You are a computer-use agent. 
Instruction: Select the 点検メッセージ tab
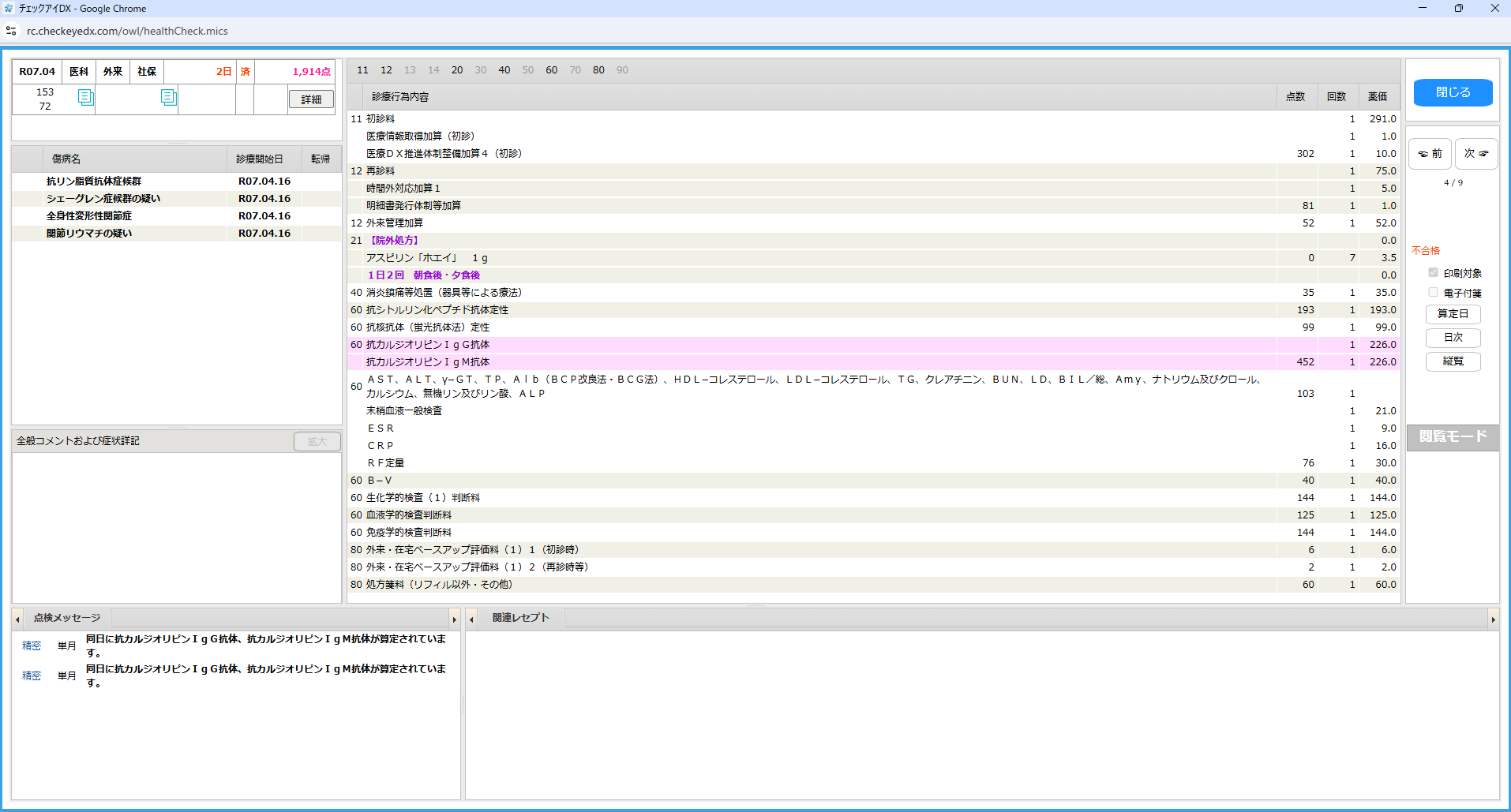tap(67, 618)
